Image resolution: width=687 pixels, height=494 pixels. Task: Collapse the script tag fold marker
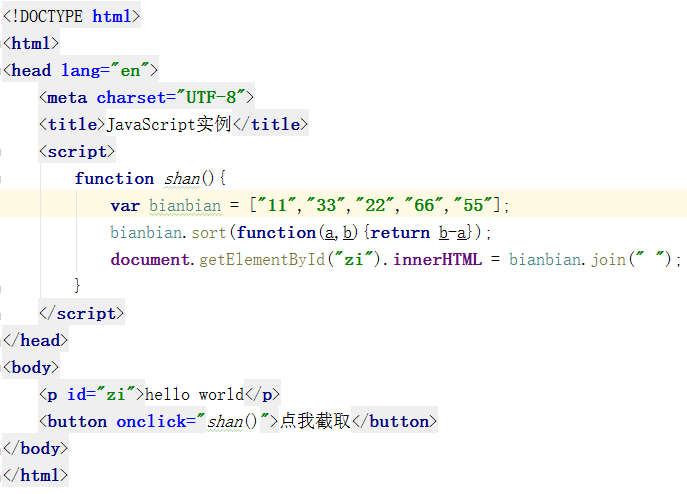point(4,152)
